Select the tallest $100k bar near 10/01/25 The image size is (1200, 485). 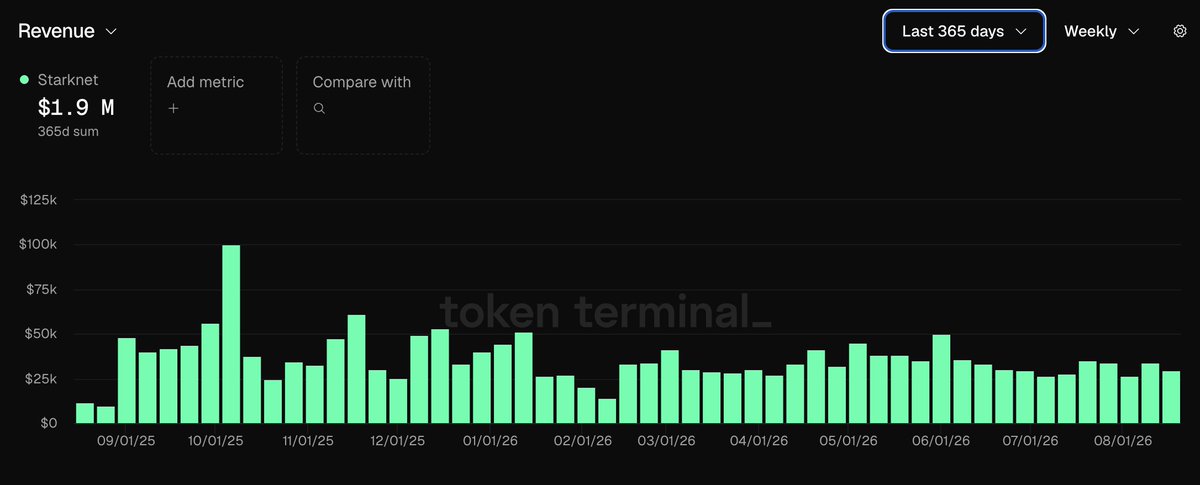click(231, 334)
